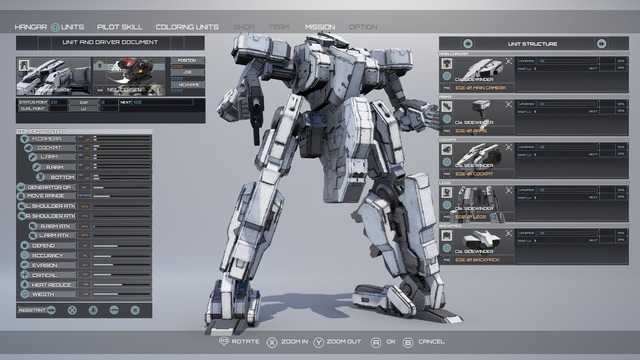Select the Mission tab

pyautogui.click(x=320, y=27)
